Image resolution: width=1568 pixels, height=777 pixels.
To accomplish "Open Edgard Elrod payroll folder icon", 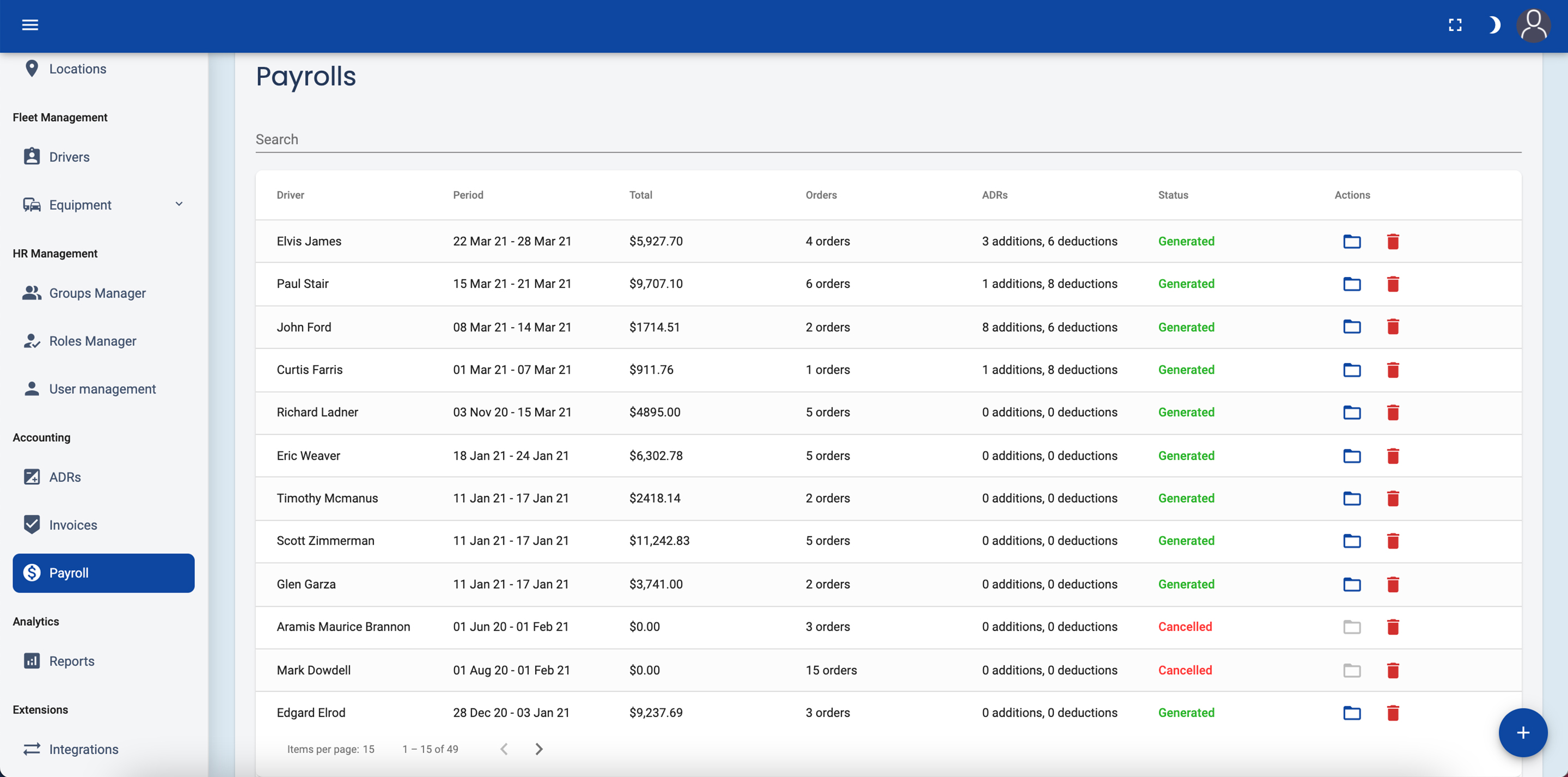I will (1351, 713).
